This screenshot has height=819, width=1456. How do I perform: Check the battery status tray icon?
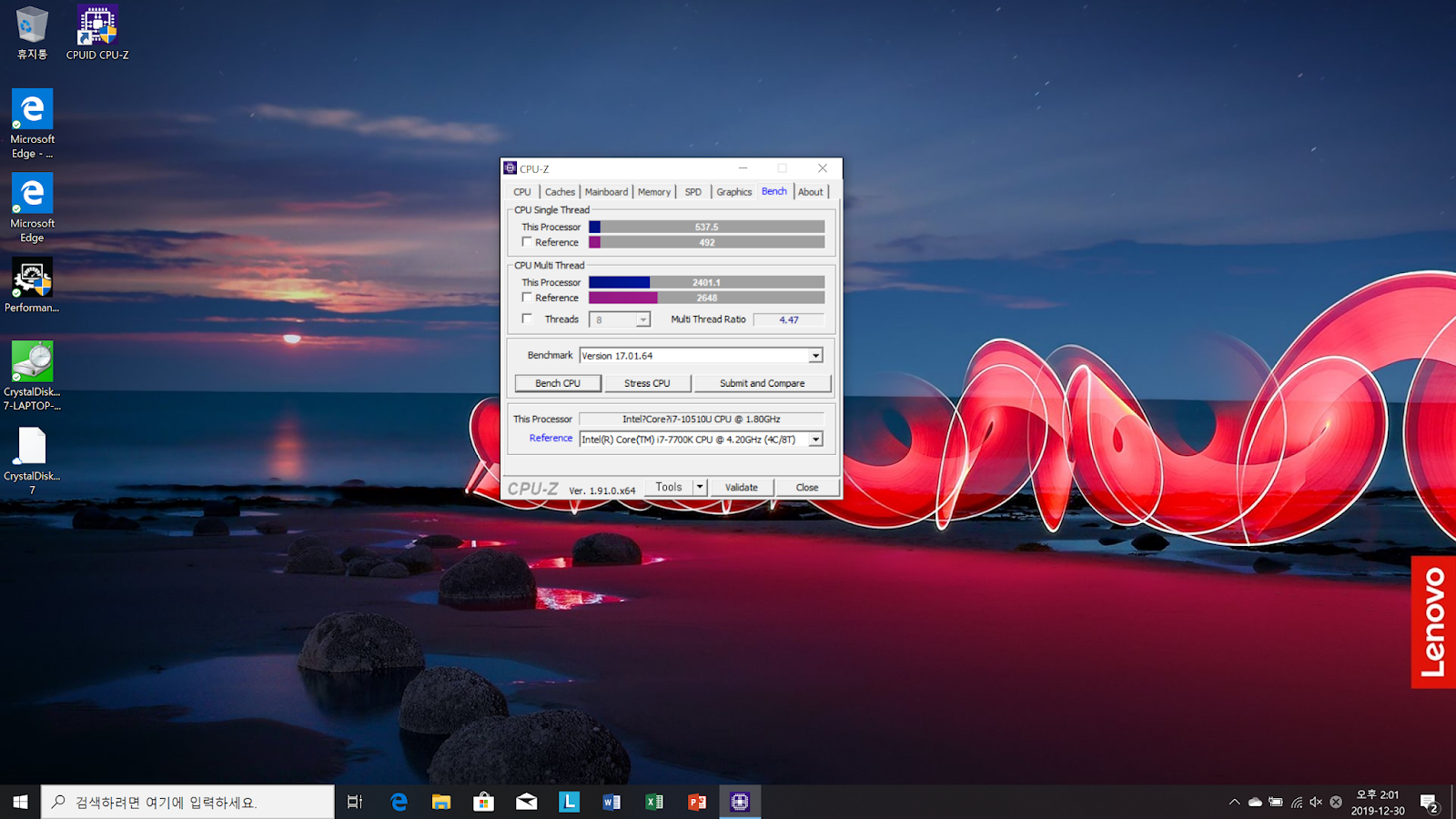pyautogui.click(x=1276, y=802)
